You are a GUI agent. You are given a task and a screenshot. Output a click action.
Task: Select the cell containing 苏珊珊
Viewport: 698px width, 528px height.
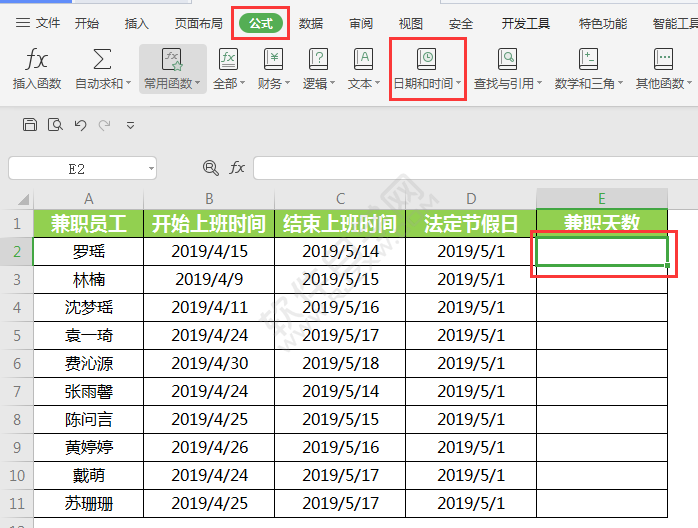(89, 504)
